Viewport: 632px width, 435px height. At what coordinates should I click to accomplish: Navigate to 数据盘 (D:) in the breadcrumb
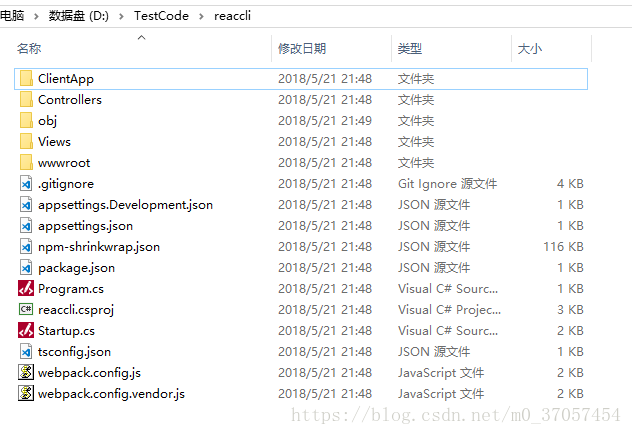point(79,16)
